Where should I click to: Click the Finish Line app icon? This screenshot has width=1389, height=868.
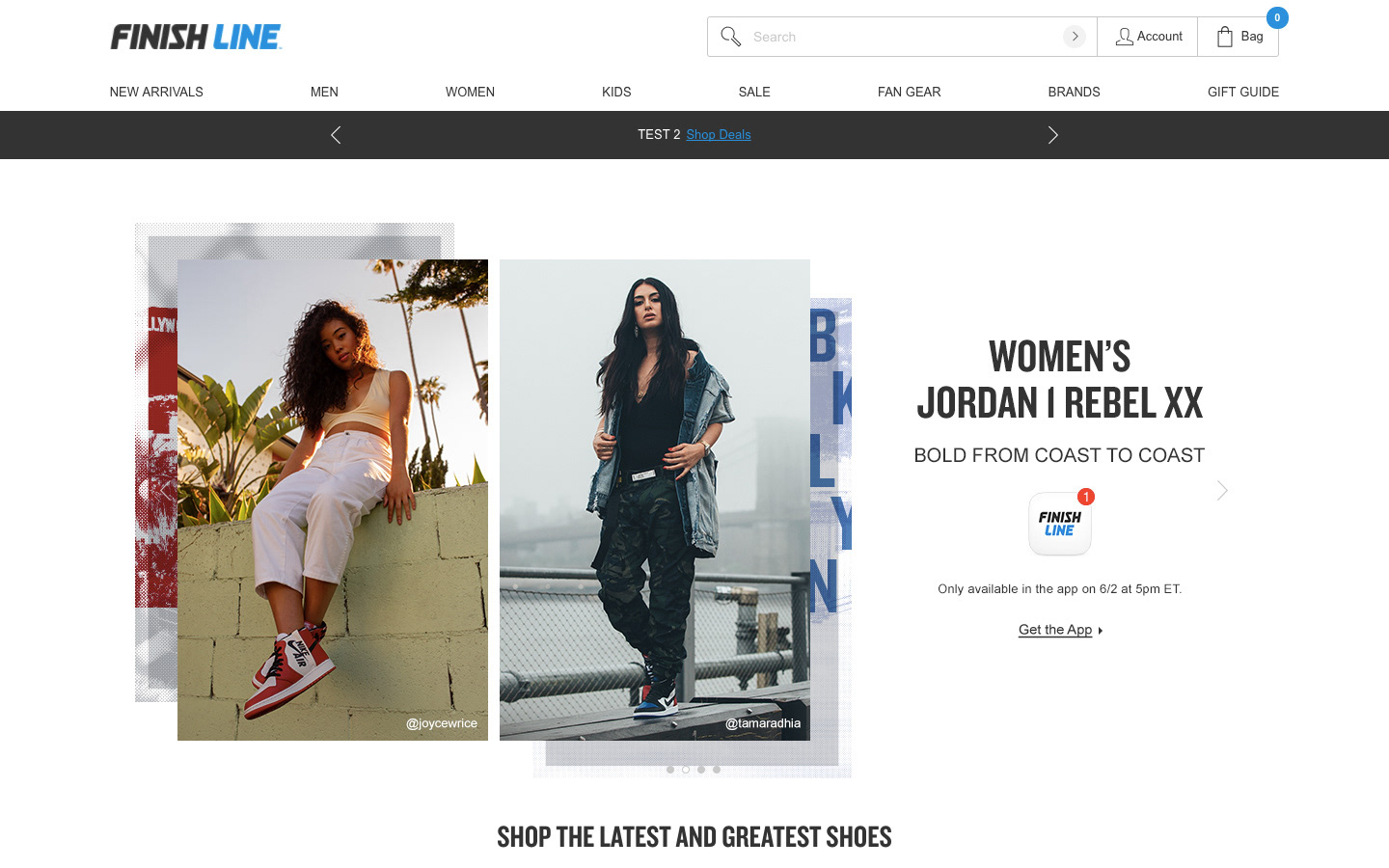point(1060,524)
